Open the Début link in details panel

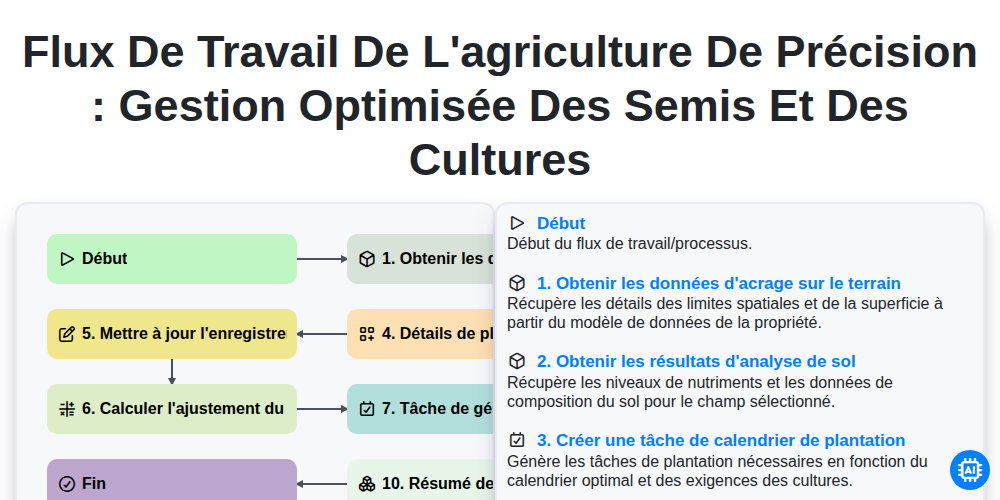[561, 223]
